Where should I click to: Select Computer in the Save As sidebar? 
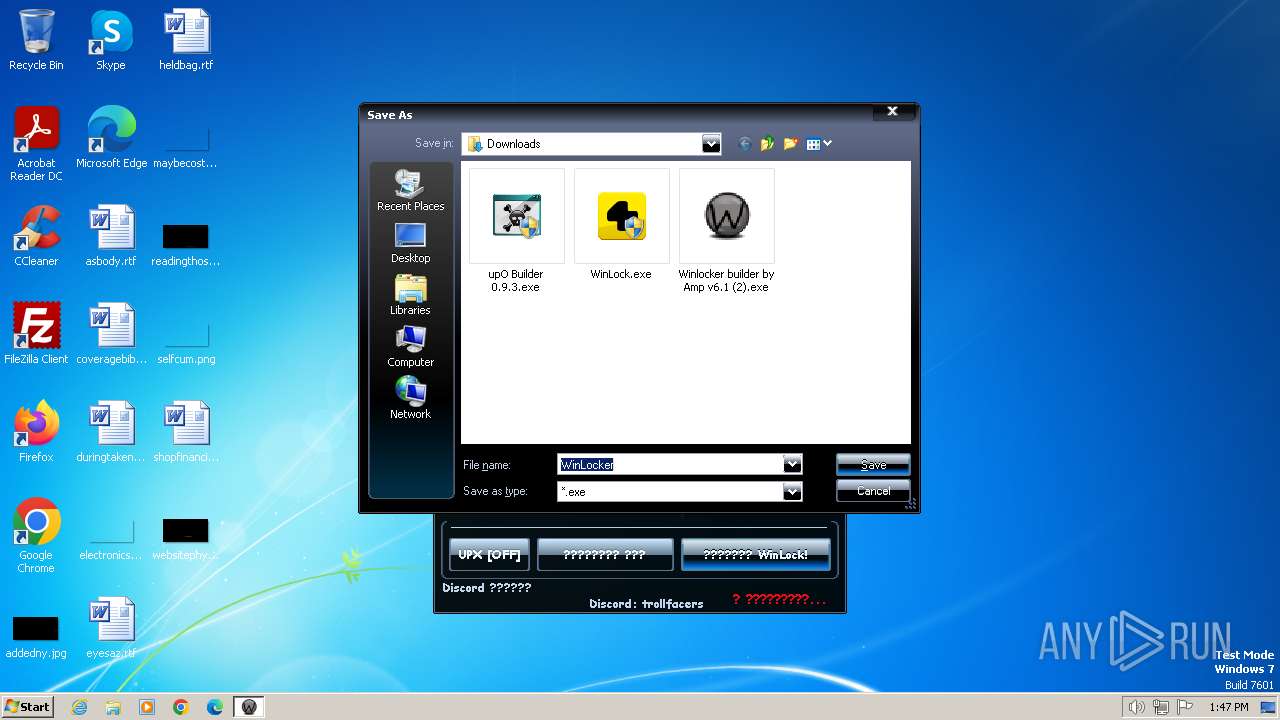click(410, 347)
